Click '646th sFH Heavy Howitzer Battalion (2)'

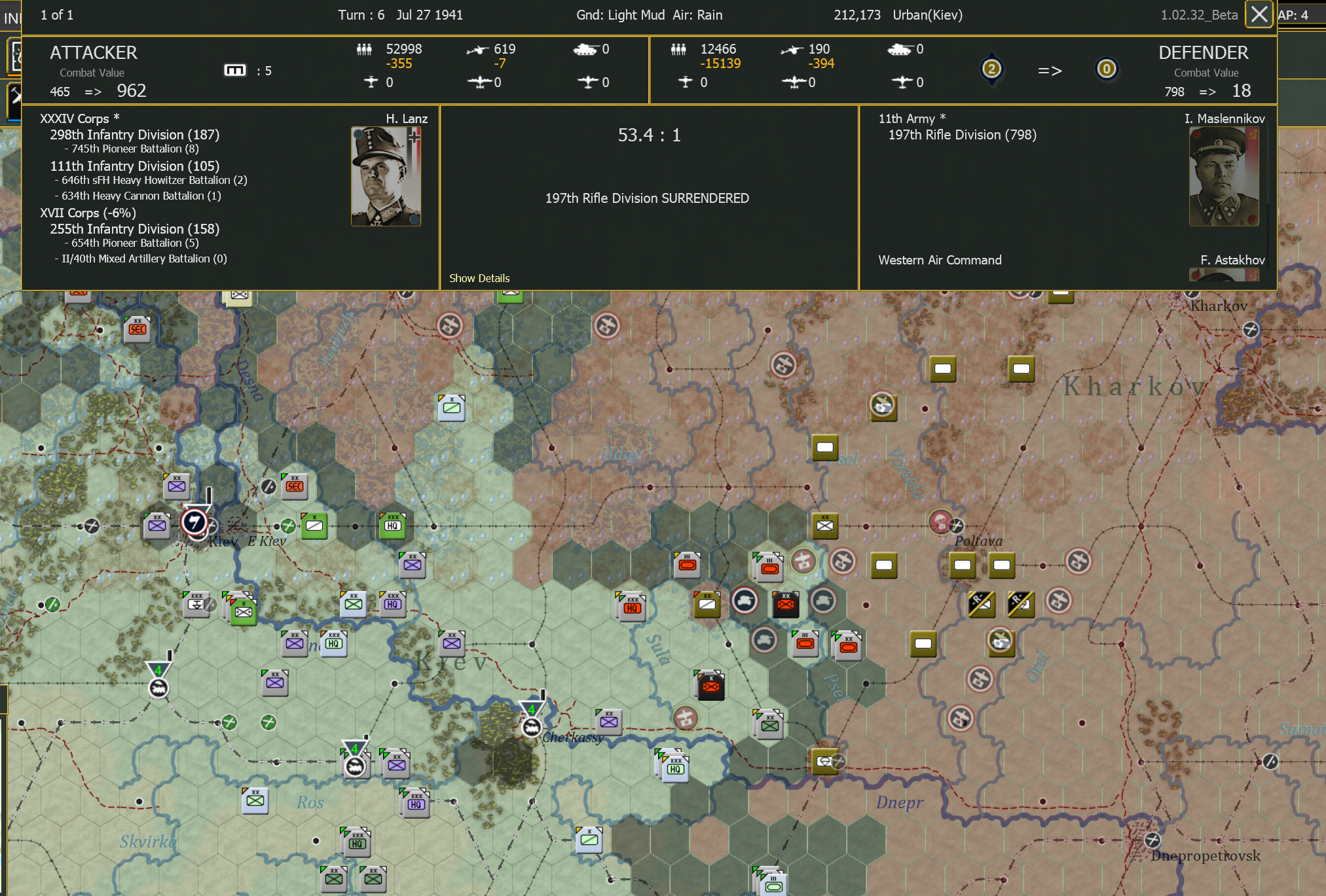151,180
